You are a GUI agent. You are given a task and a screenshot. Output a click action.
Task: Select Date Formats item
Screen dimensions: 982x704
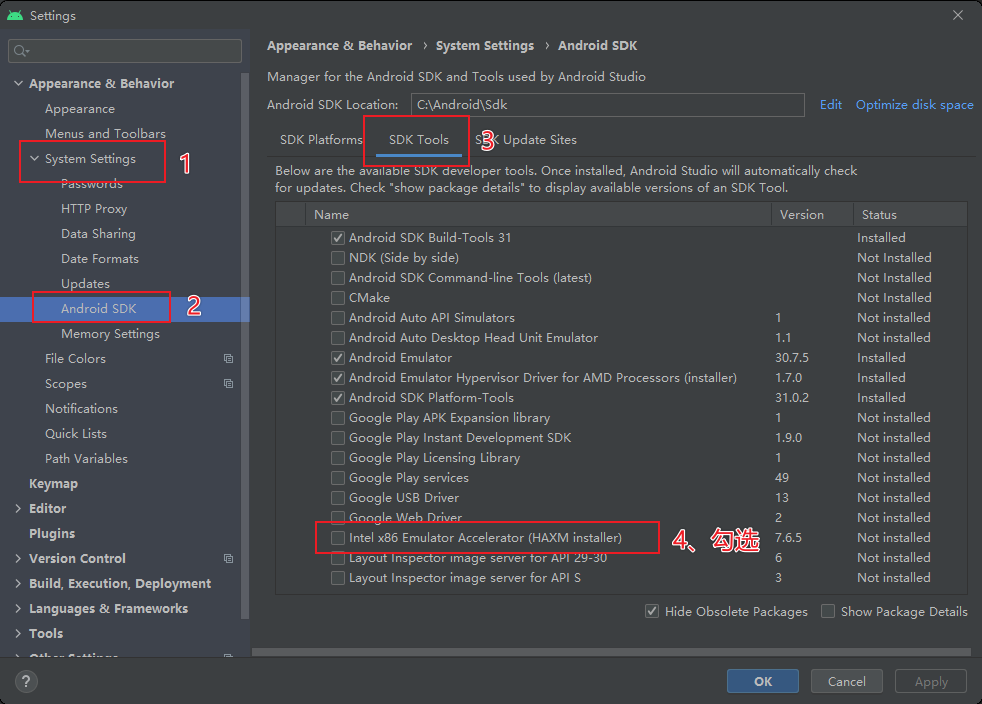[x=100, y=259]
